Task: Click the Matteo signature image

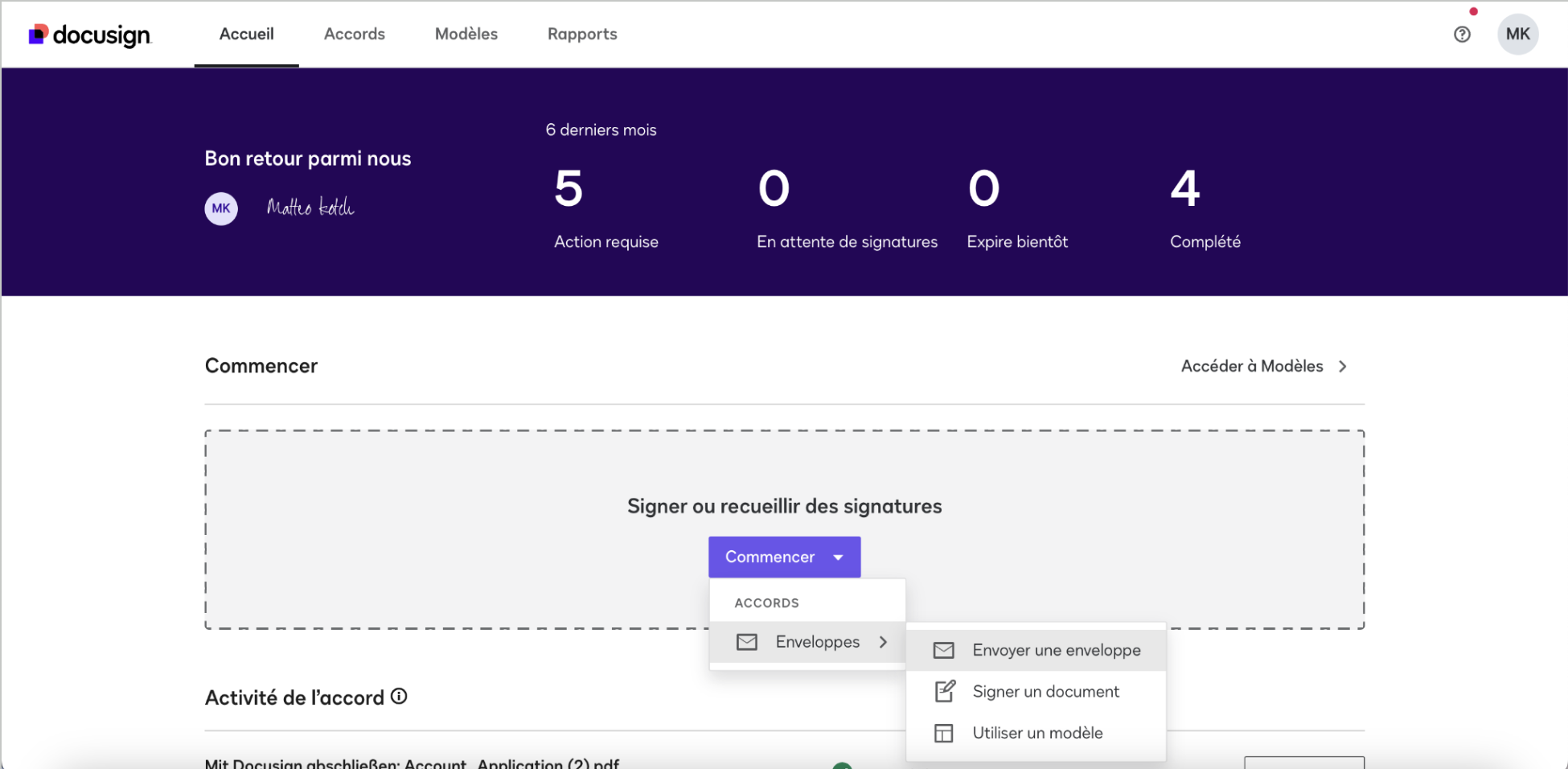Action: pos(310,207)
